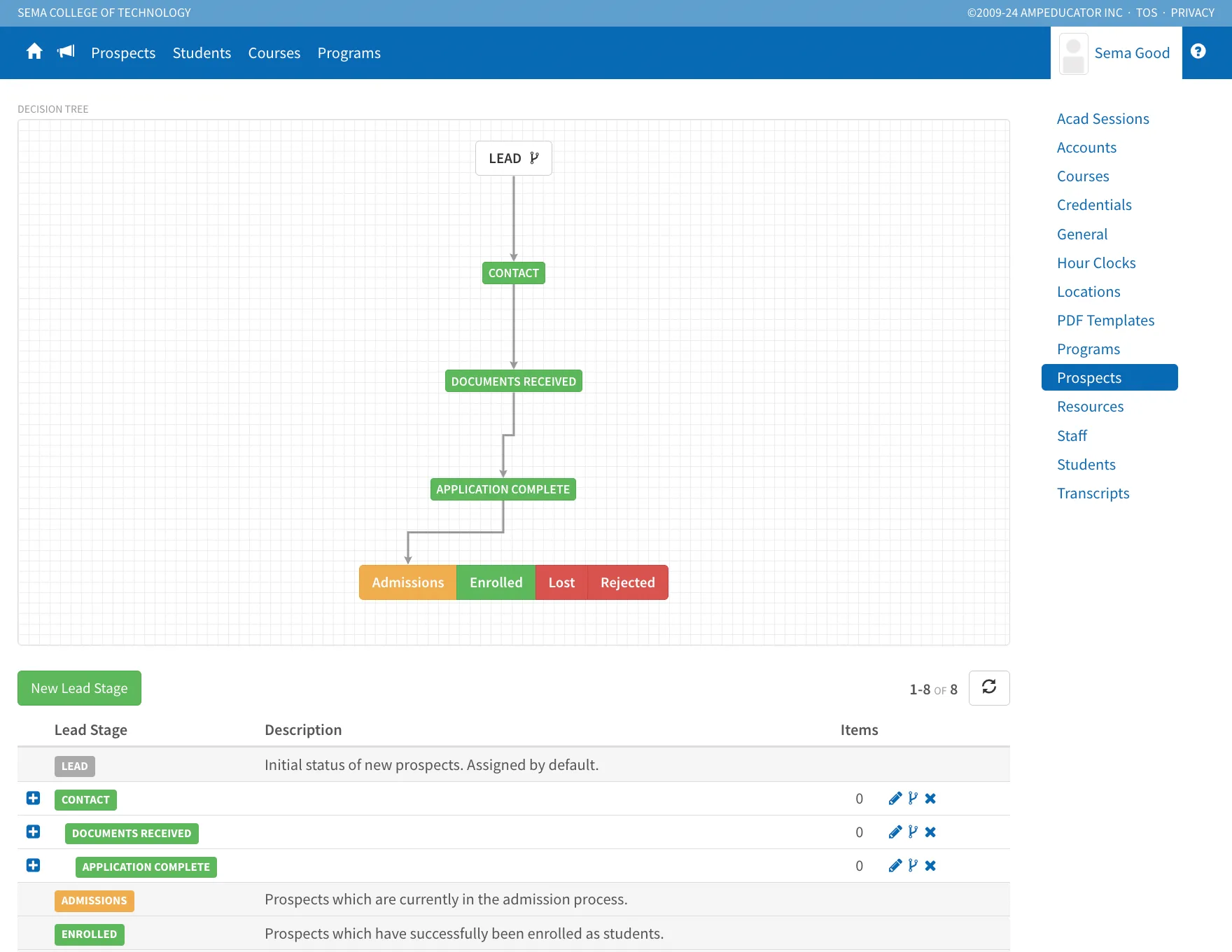Branch the DOCUMENTS RECEIVED stage
Image resolution: width=1232 pixels, height=952 pixels.
click(x=913, y=832)
